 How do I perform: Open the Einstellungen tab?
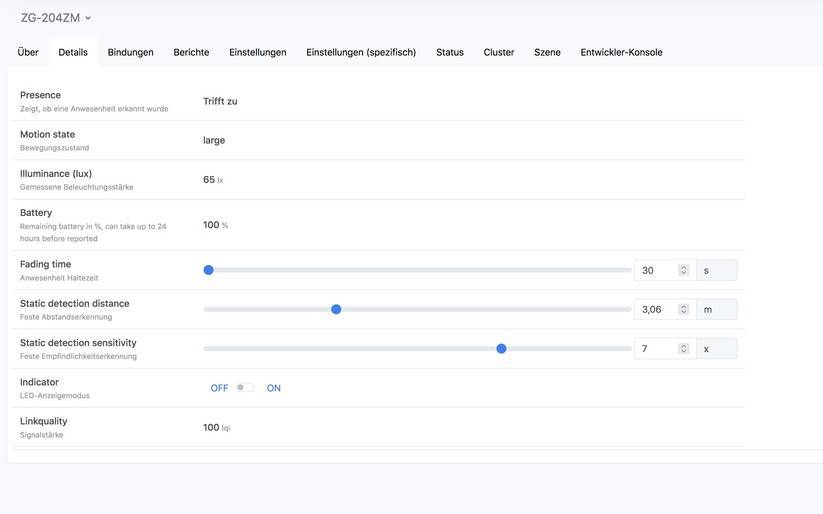coord(257,52)
